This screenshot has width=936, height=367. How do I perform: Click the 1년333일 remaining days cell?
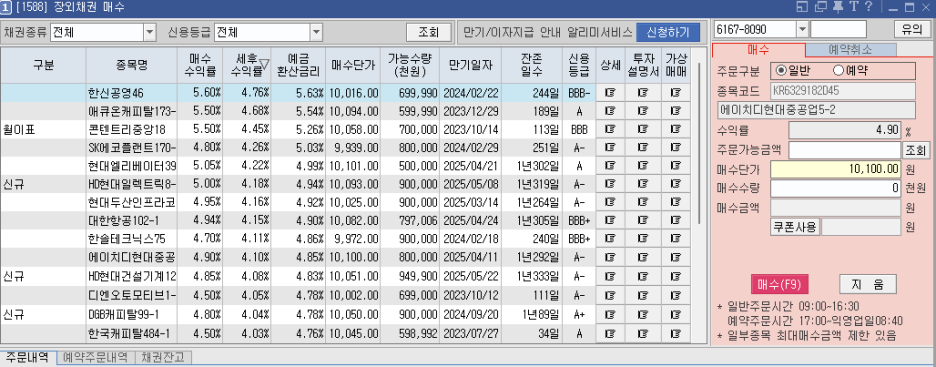coord(532,276)
